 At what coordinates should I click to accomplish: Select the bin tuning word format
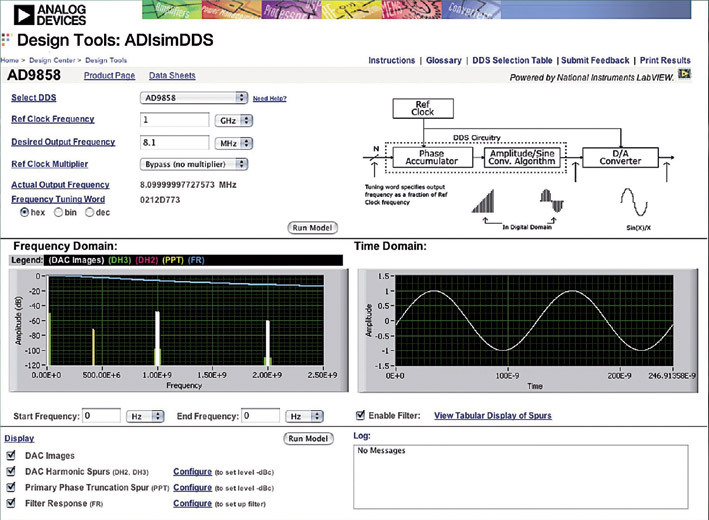(x=58, y=212)
